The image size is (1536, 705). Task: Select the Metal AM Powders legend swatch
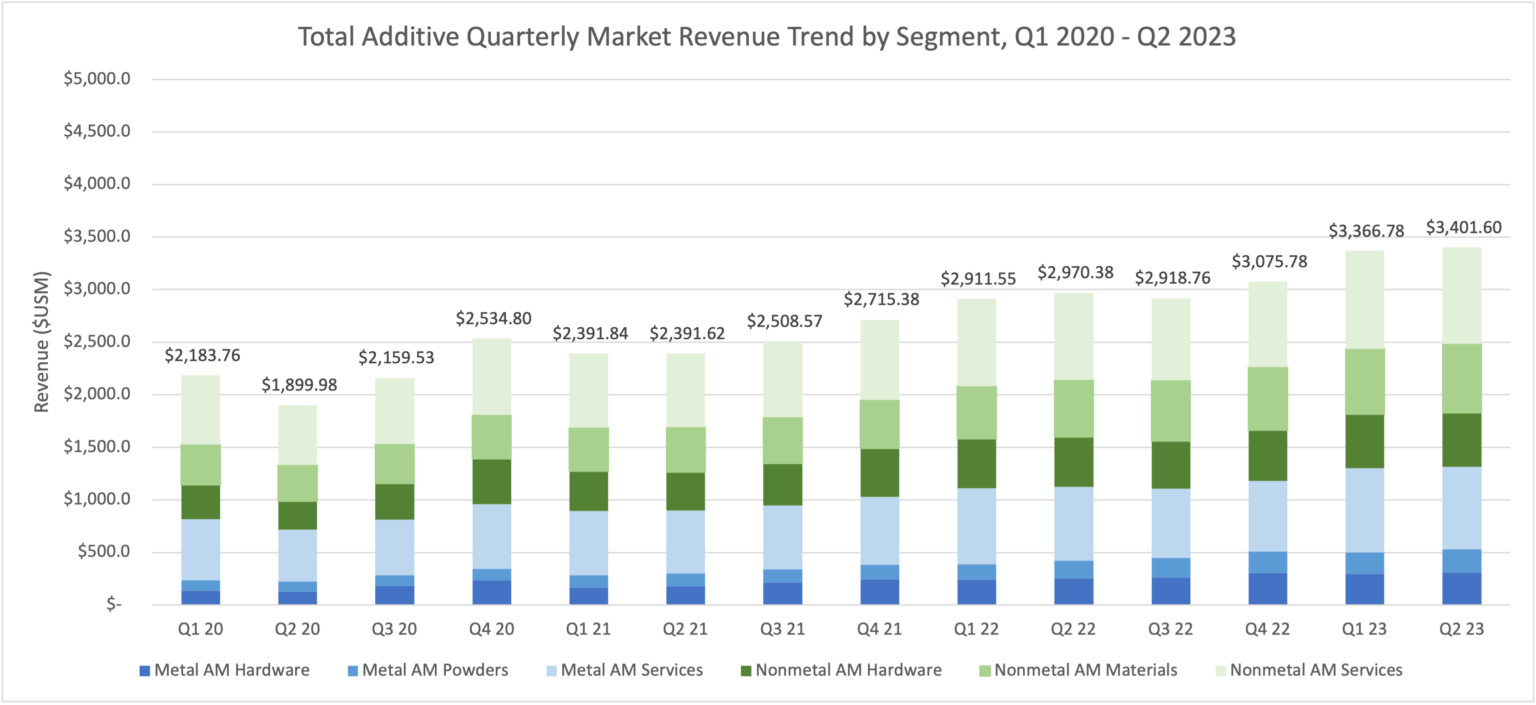pos(354,669)
